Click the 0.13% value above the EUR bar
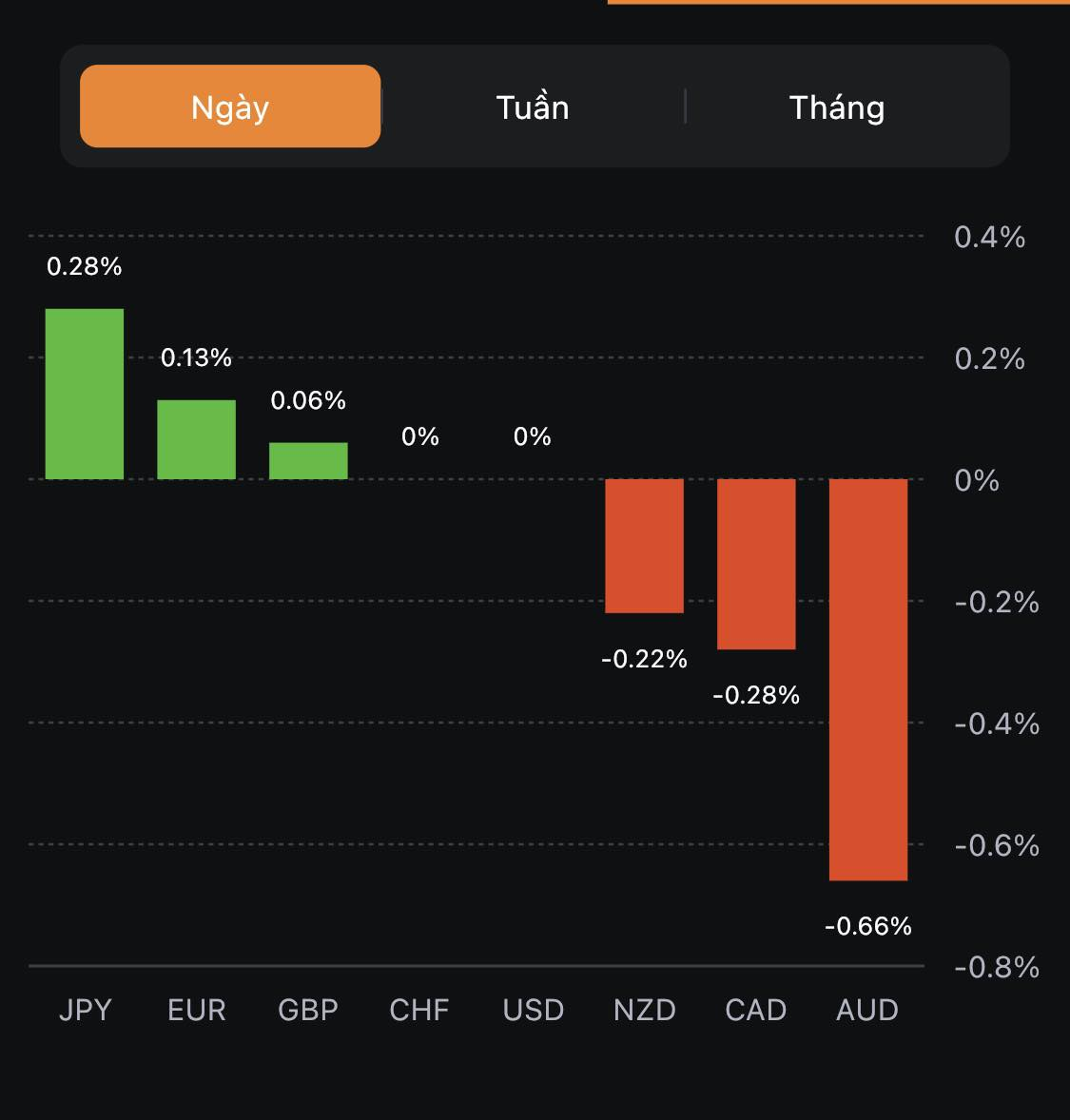Image resolution: width=1070 pixels, height=1120 pixels. 196,357
